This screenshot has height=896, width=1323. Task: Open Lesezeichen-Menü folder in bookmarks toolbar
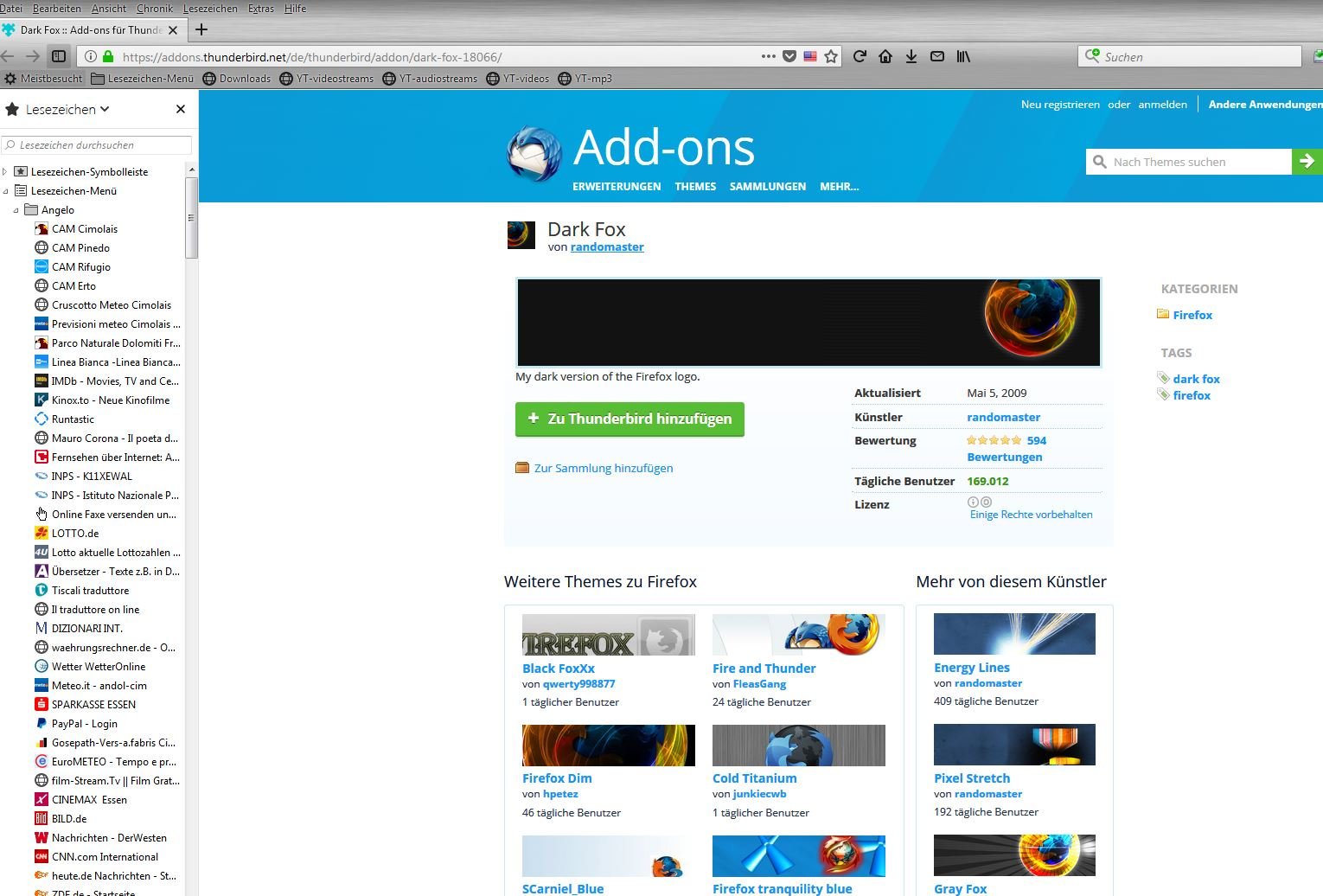coord(143,78)
